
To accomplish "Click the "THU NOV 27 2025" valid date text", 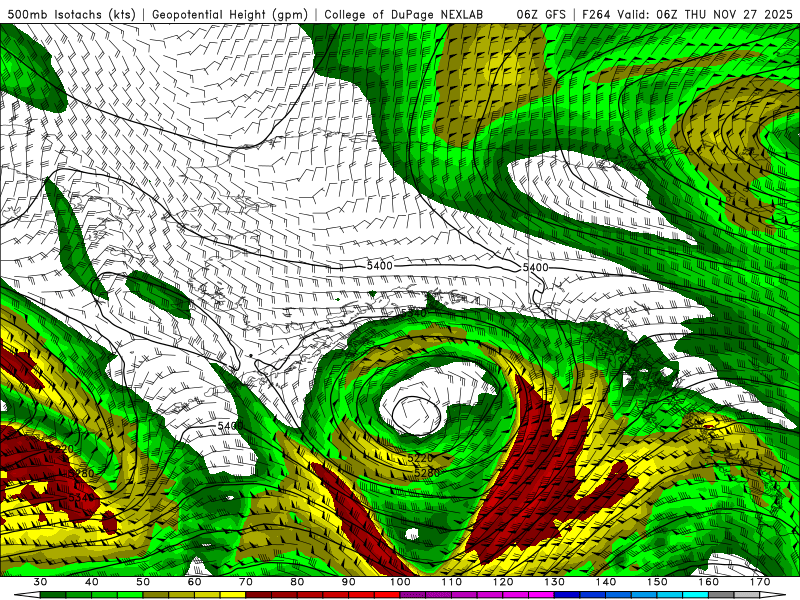I will [x=738, y=15].
